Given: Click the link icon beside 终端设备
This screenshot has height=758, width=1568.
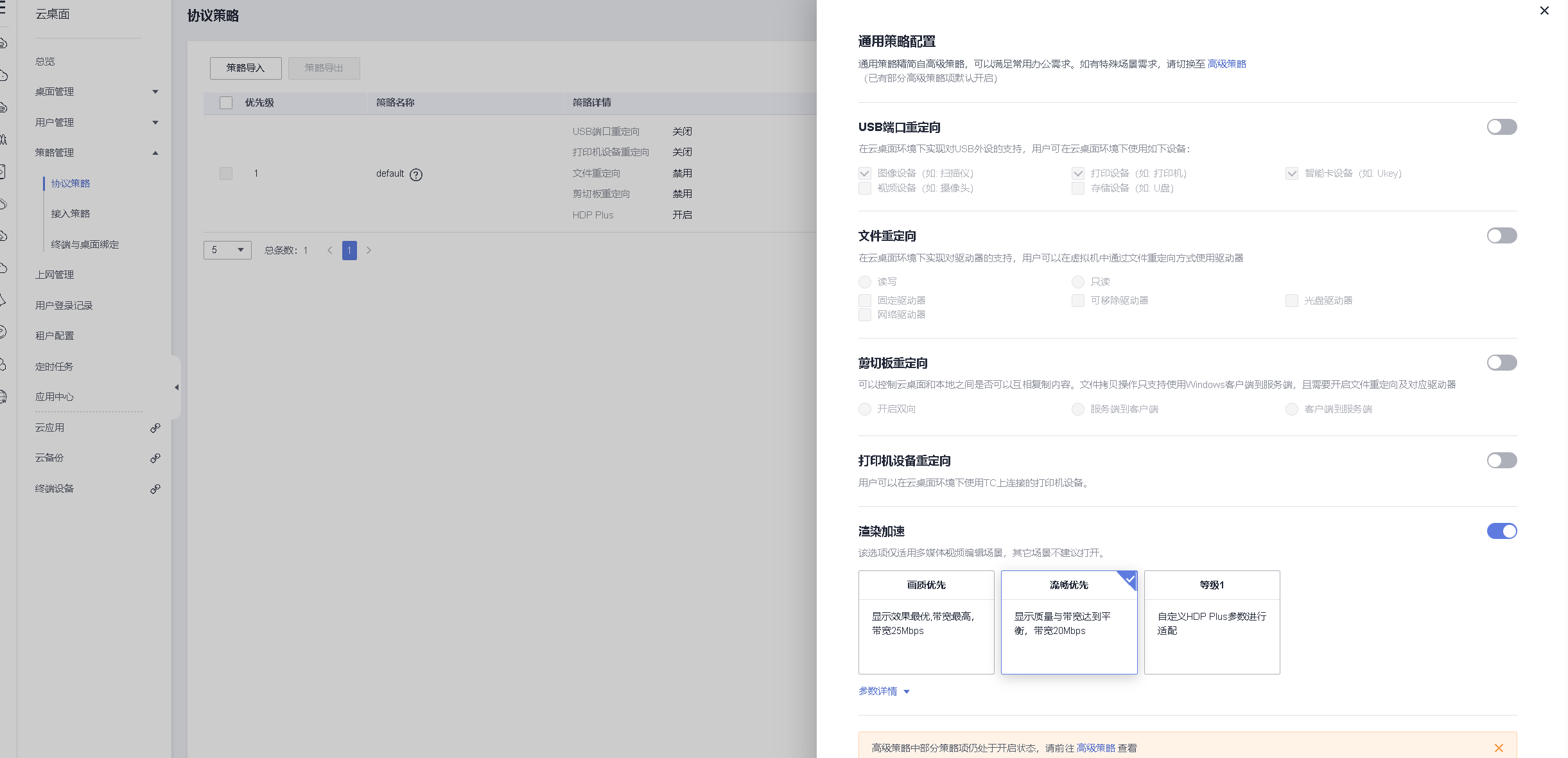Looking at the screenshot, I should click(x=155, y=489).
